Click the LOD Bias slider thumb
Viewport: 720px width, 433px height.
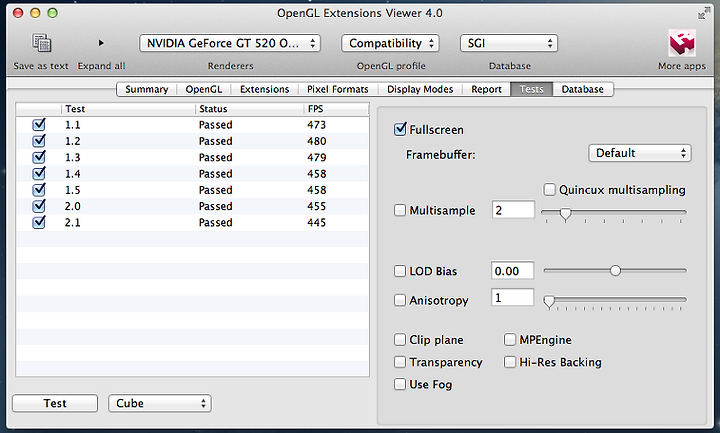pos(615,271)
